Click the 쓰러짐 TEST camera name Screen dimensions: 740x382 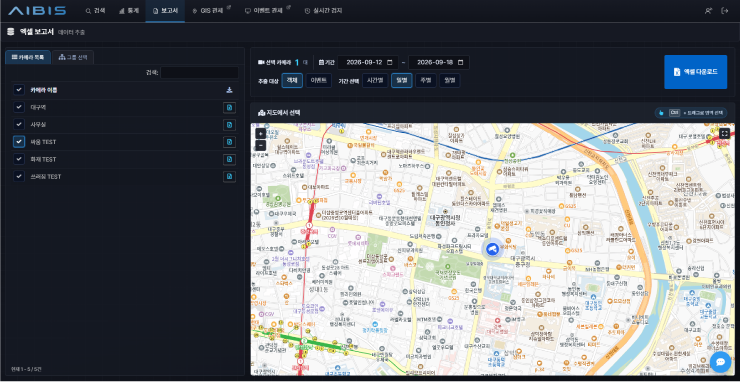click(45, 176)
